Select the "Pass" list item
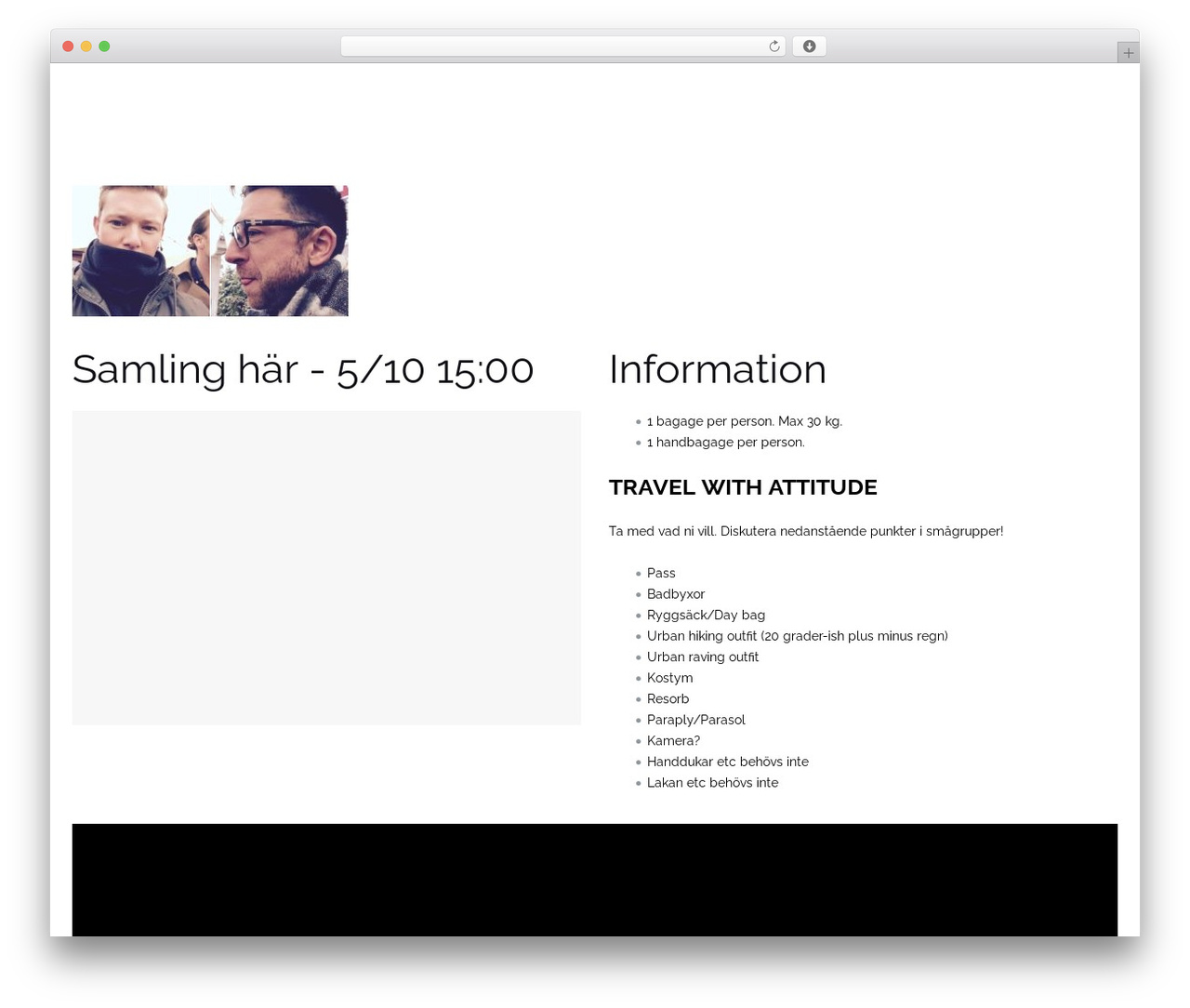 tap(661, 573)
